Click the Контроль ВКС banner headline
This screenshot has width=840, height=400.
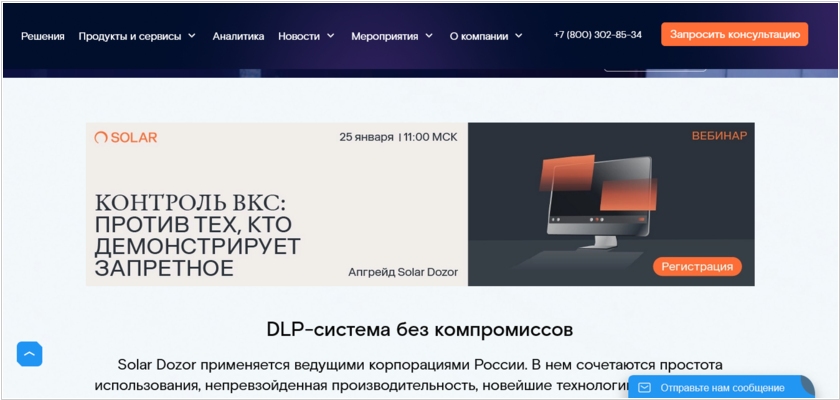tap(197, 236)
